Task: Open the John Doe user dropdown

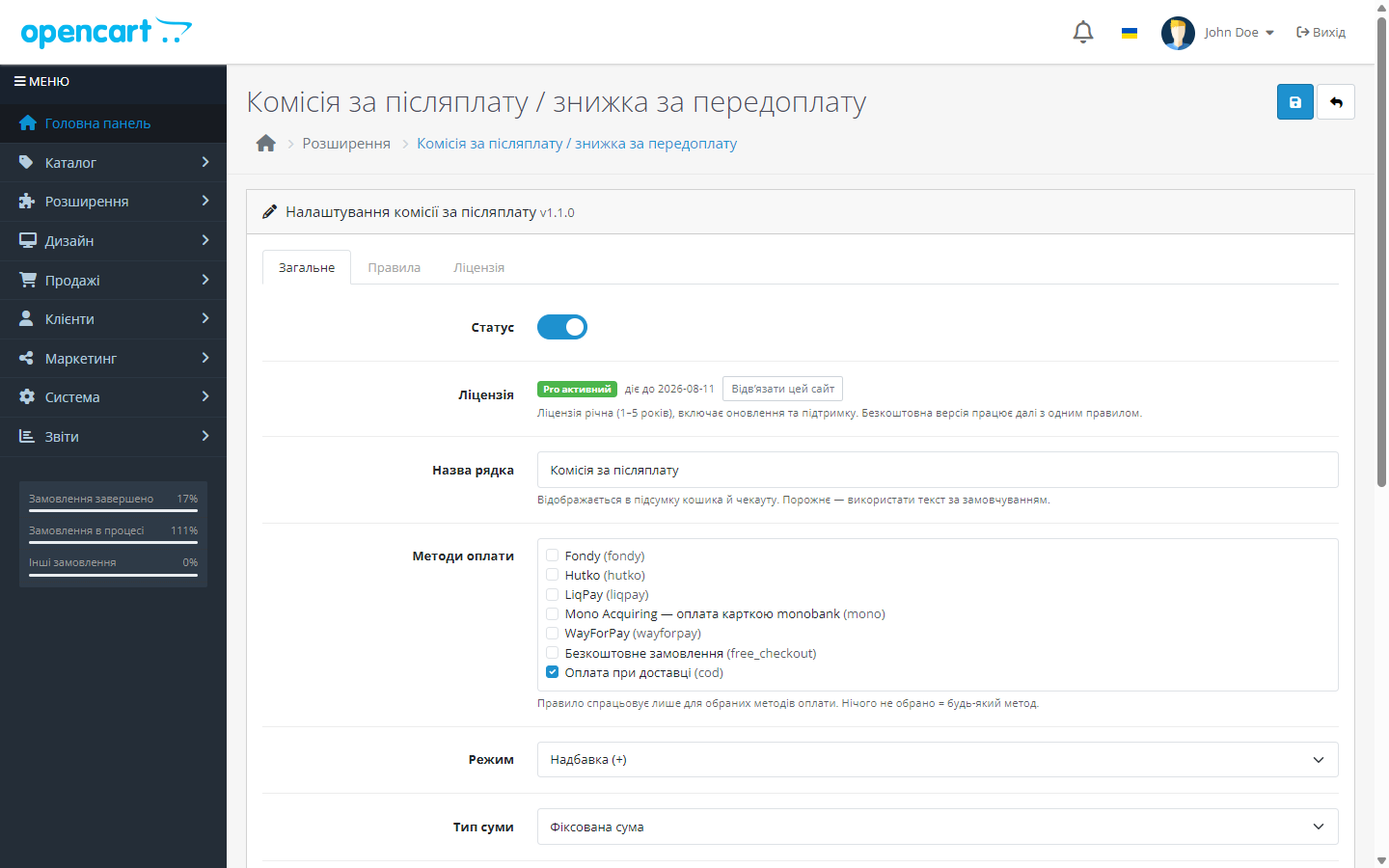Action: click(x=1239, y=33)
